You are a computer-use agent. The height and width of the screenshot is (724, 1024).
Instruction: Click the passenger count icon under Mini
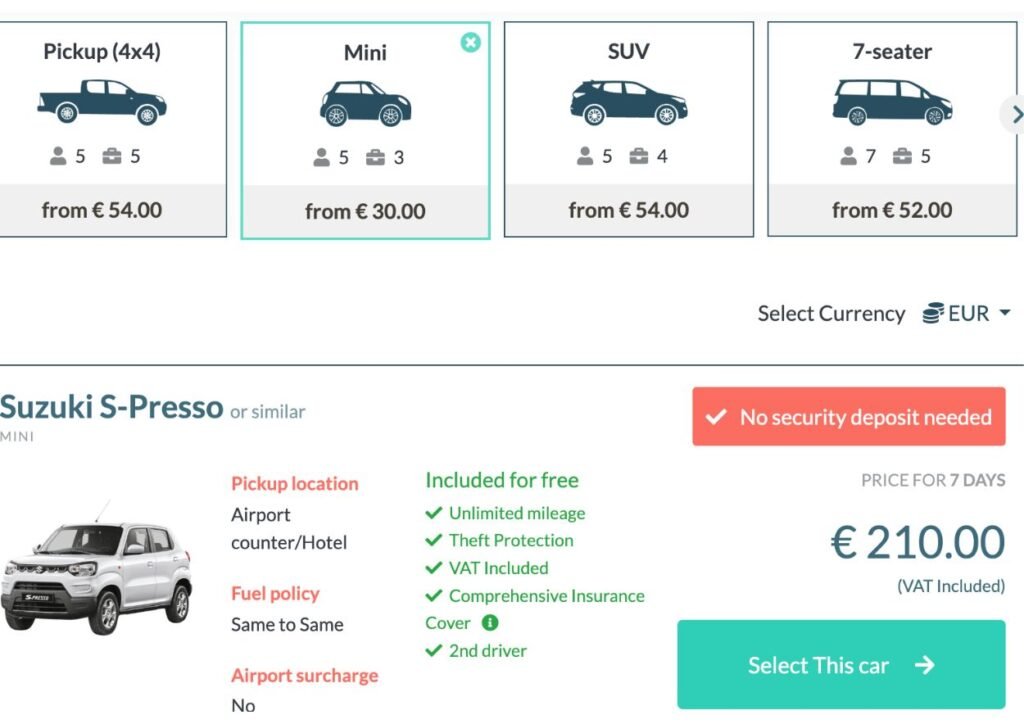tap(320, 156)
